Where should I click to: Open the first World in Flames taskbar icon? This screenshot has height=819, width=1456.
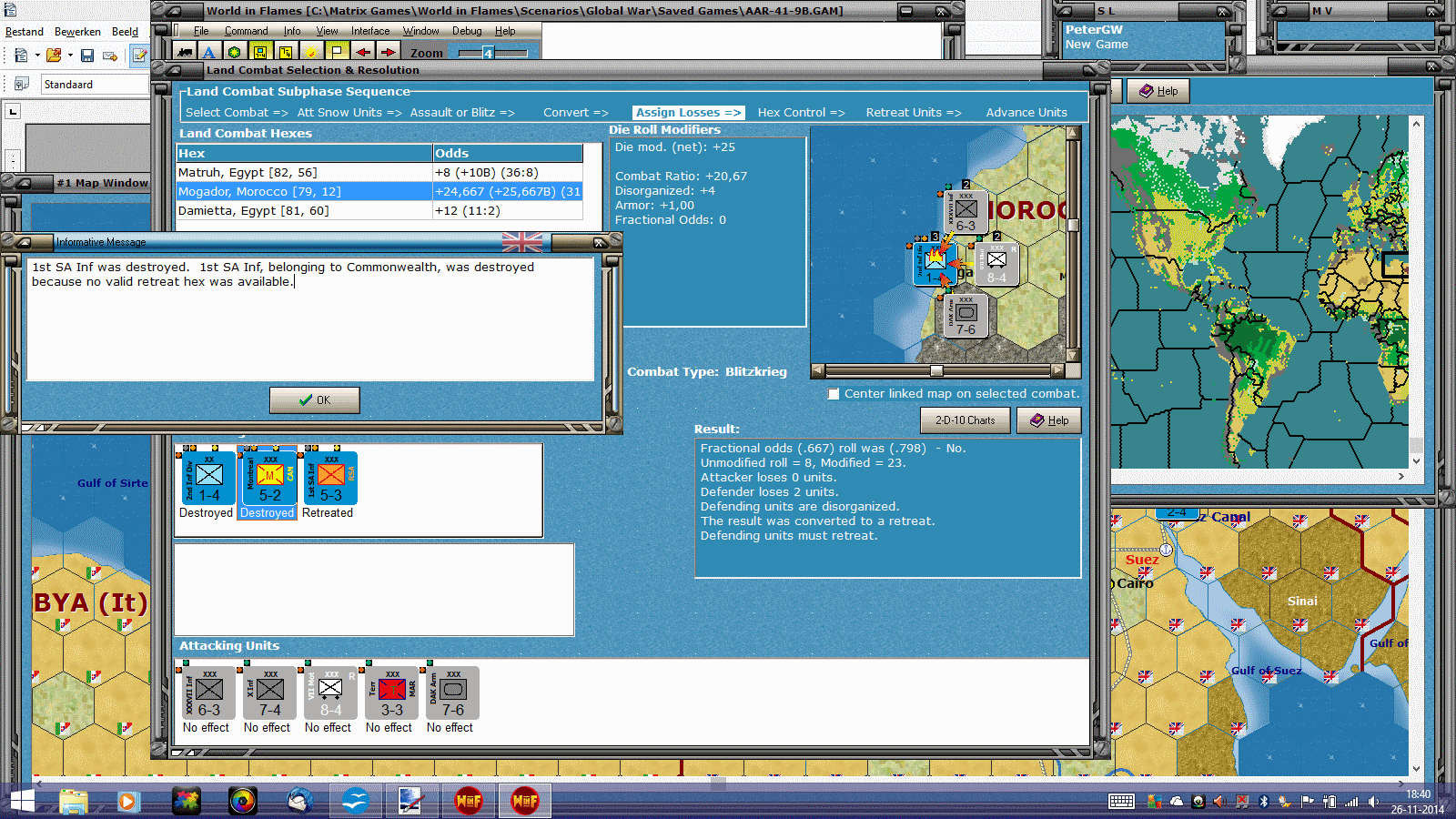[x=469, y=802]
